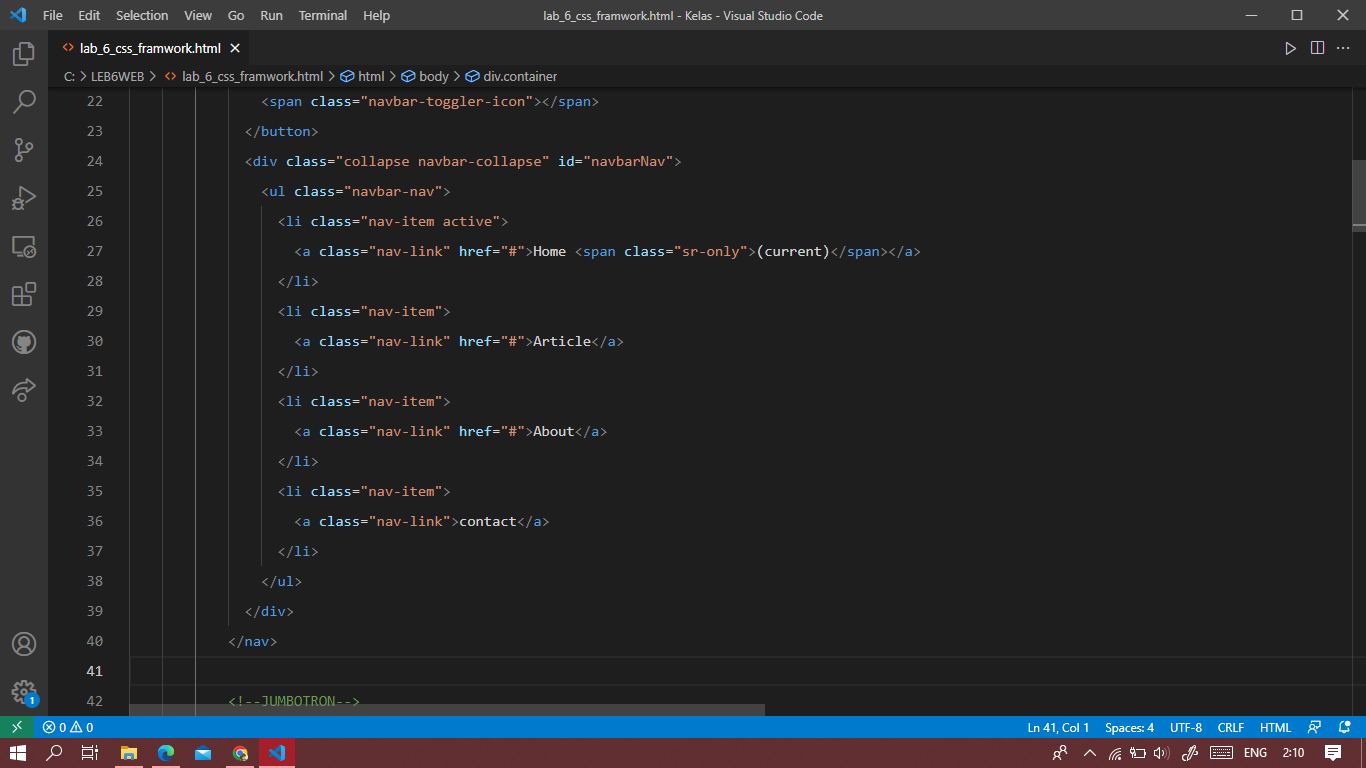Open the Accounts icon in activity bar

[x=23, y=644]
